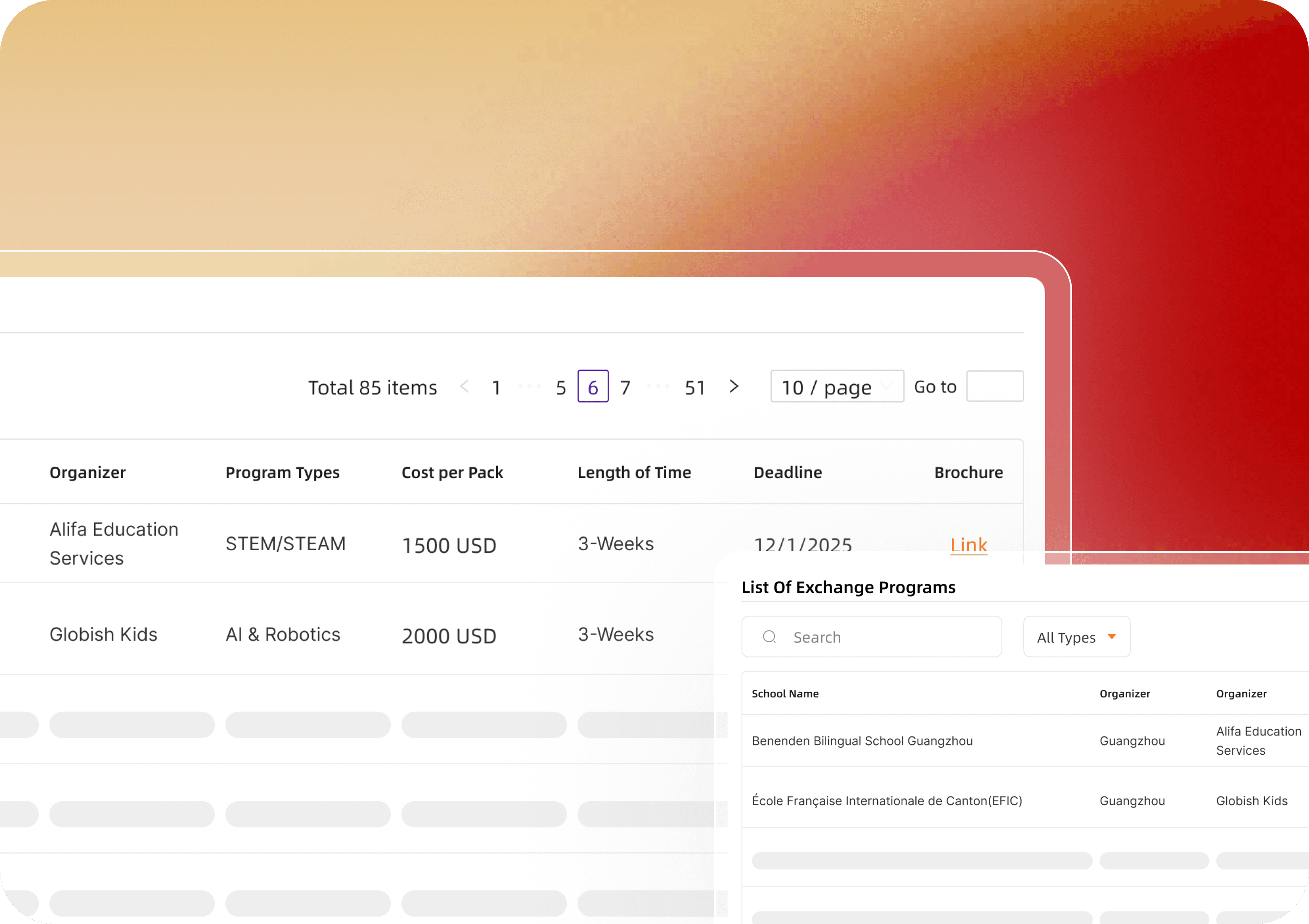Screen dimensions: 1309x924
Task: Select the 2000 USD cost cell
Action: coord(449,636)
